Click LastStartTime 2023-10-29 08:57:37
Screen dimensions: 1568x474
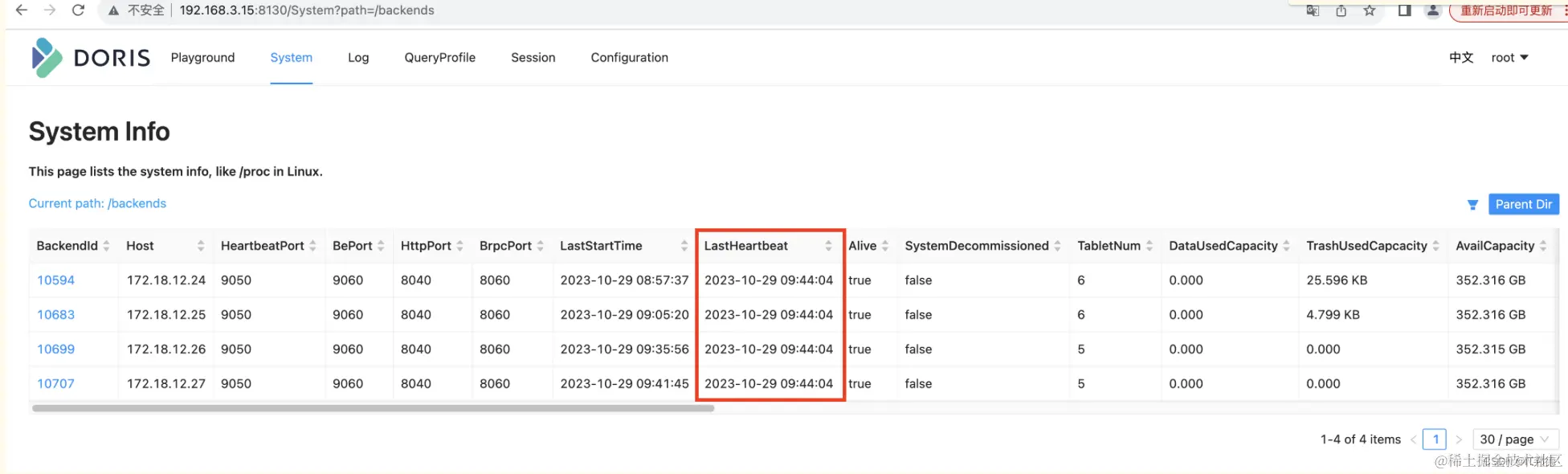click(624, 280)
